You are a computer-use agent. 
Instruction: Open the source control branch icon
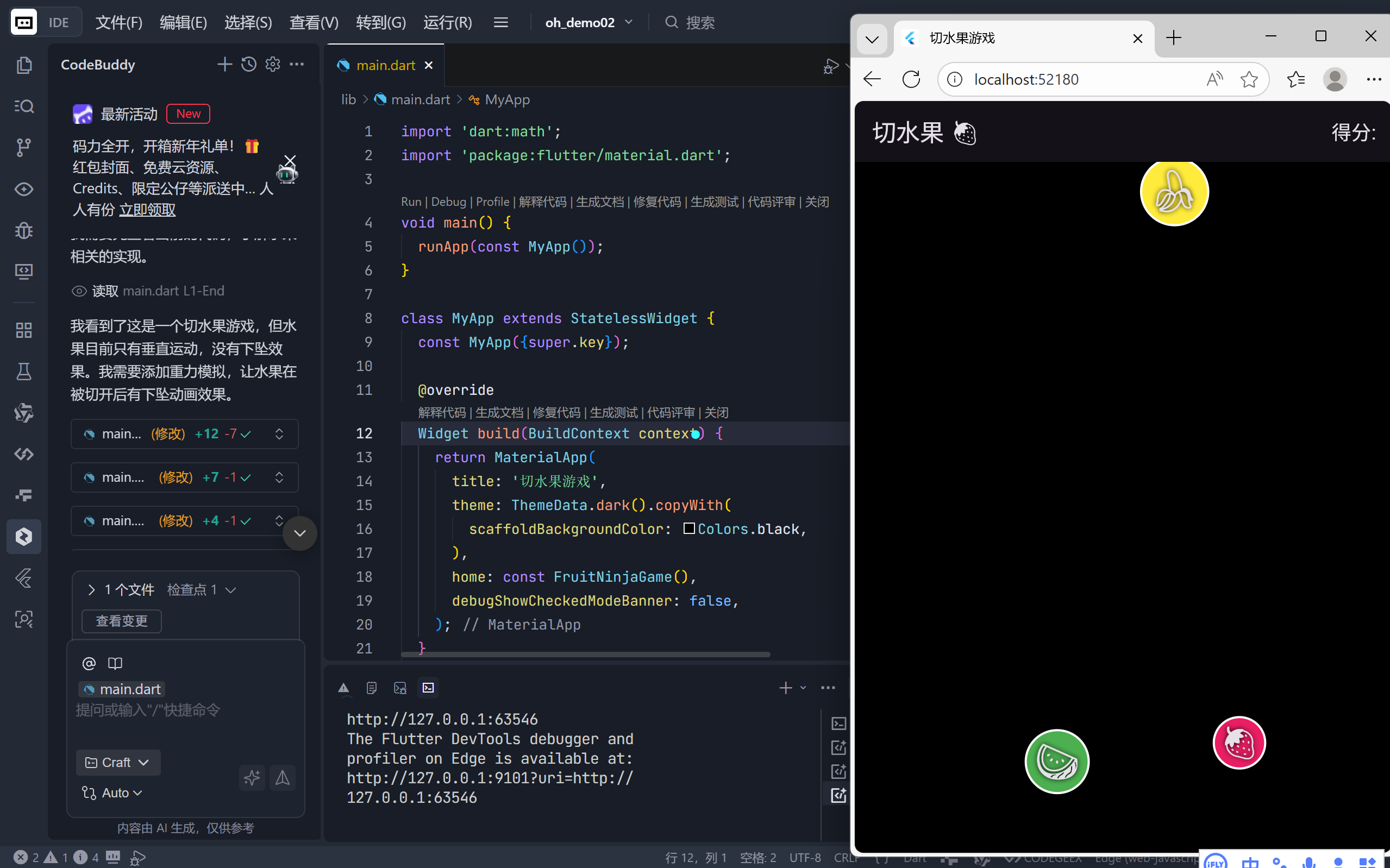(23, 148)
